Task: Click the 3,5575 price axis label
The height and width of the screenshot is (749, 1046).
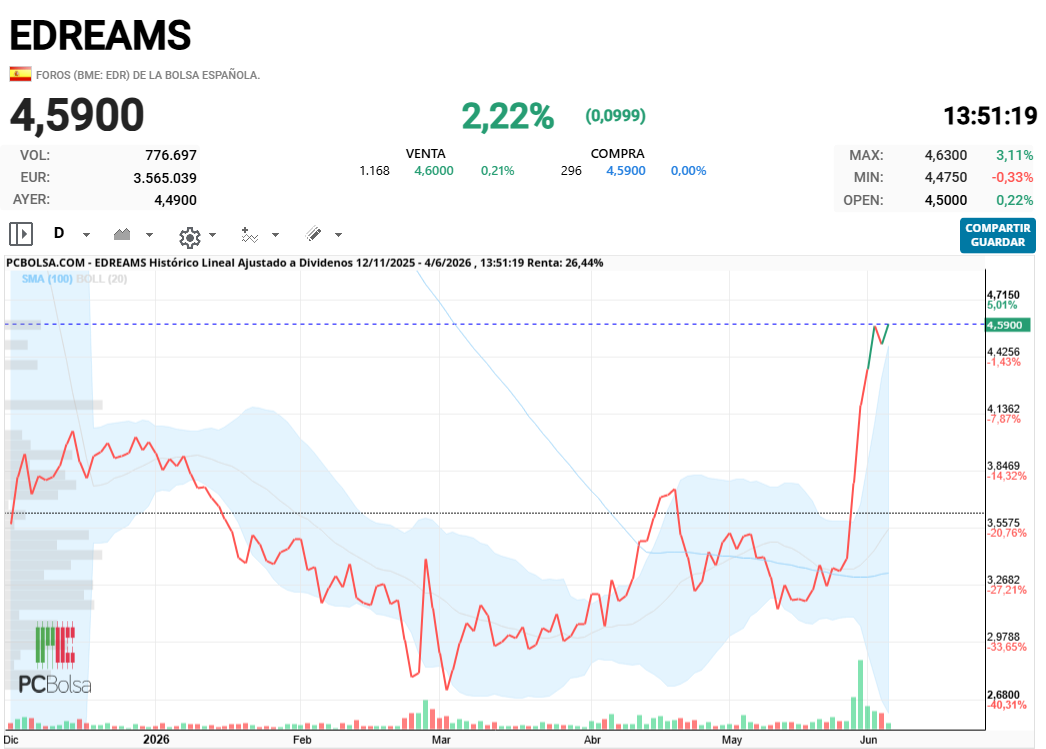Action: pyautogui.click(x=1003, y=523)
